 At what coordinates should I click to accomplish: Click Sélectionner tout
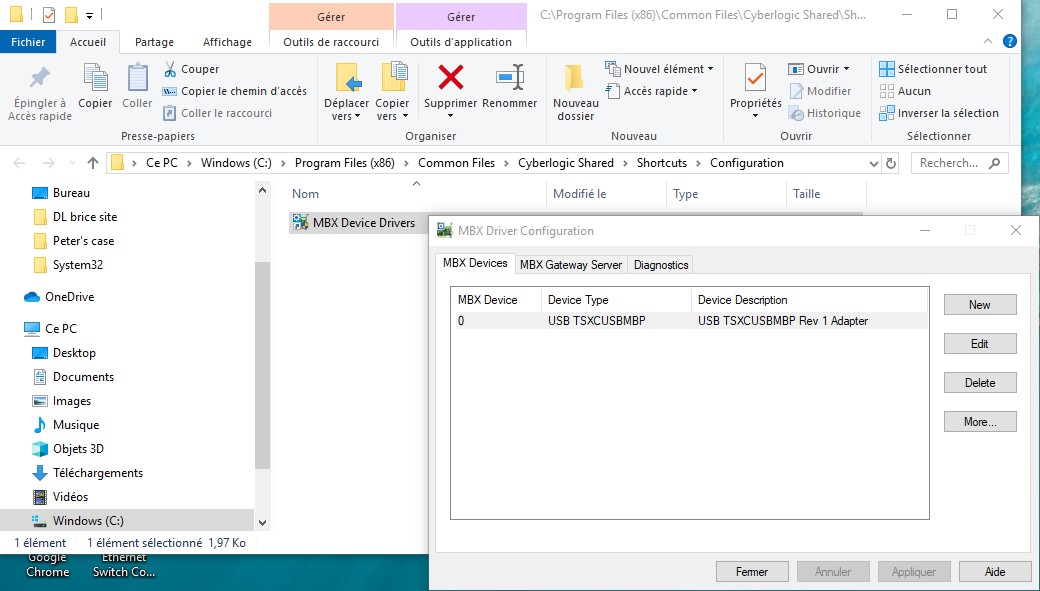933,69
